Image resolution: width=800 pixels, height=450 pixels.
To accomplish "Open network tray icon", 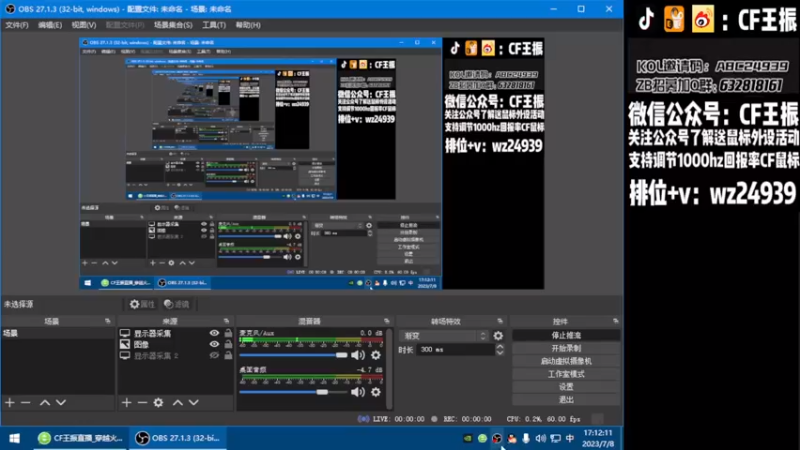I will point(556,438).
